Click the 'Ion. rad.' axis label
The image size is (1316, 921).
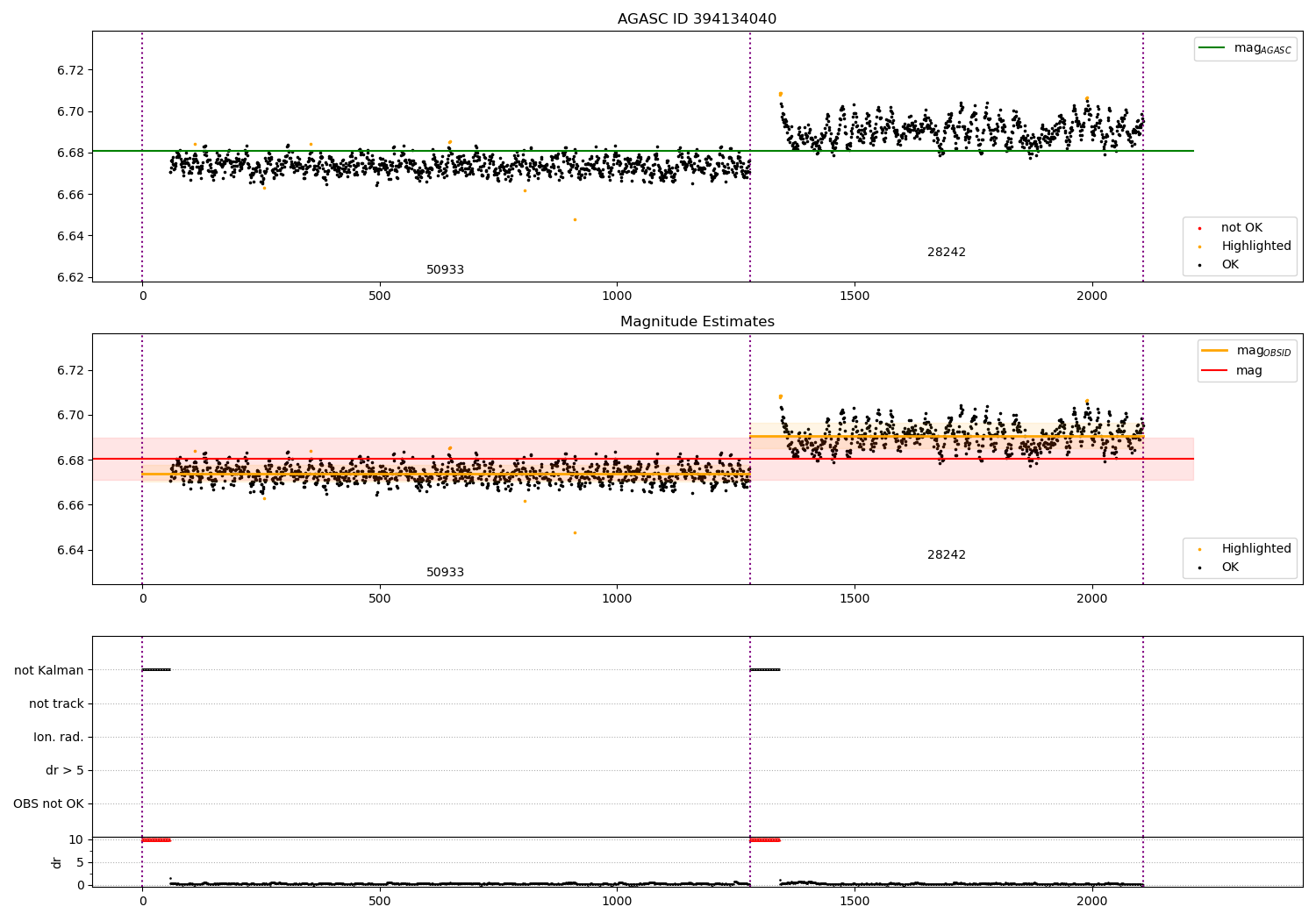pyautogui.click(x=59, y=738)
